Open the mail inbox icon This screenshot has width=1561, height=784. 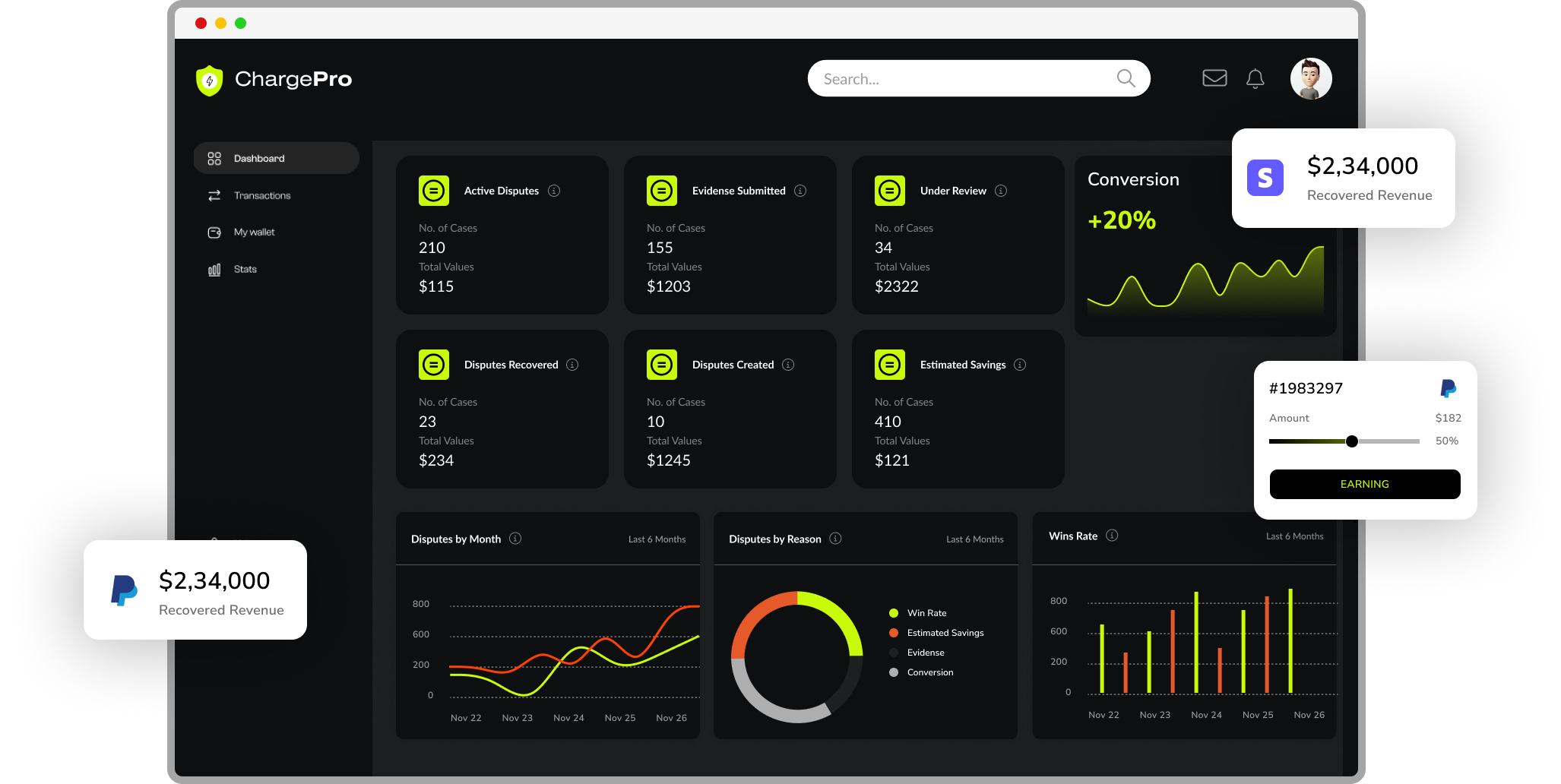tap(1214, 78)
